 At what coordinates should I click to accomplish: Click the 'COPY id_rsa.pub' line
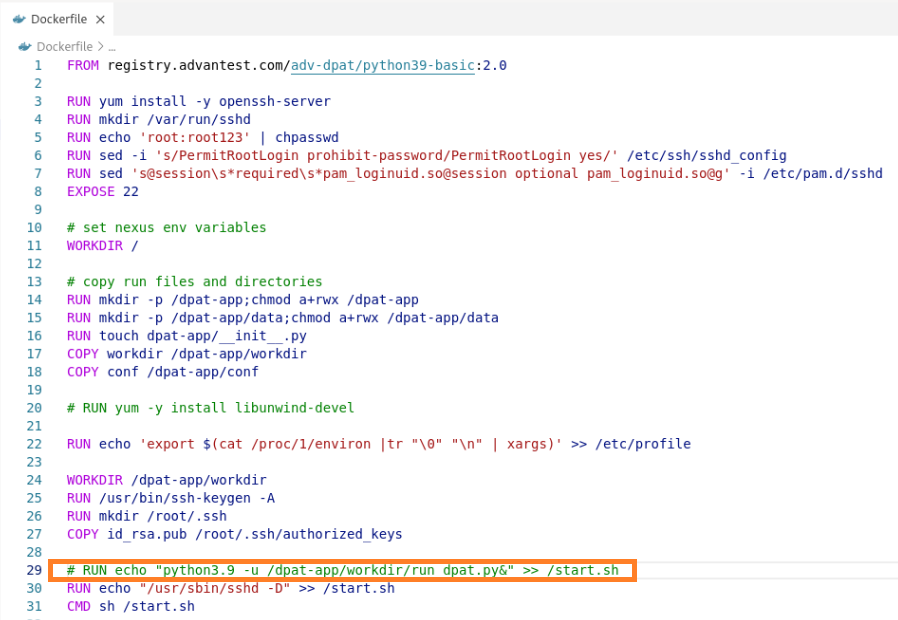(234, 534)
